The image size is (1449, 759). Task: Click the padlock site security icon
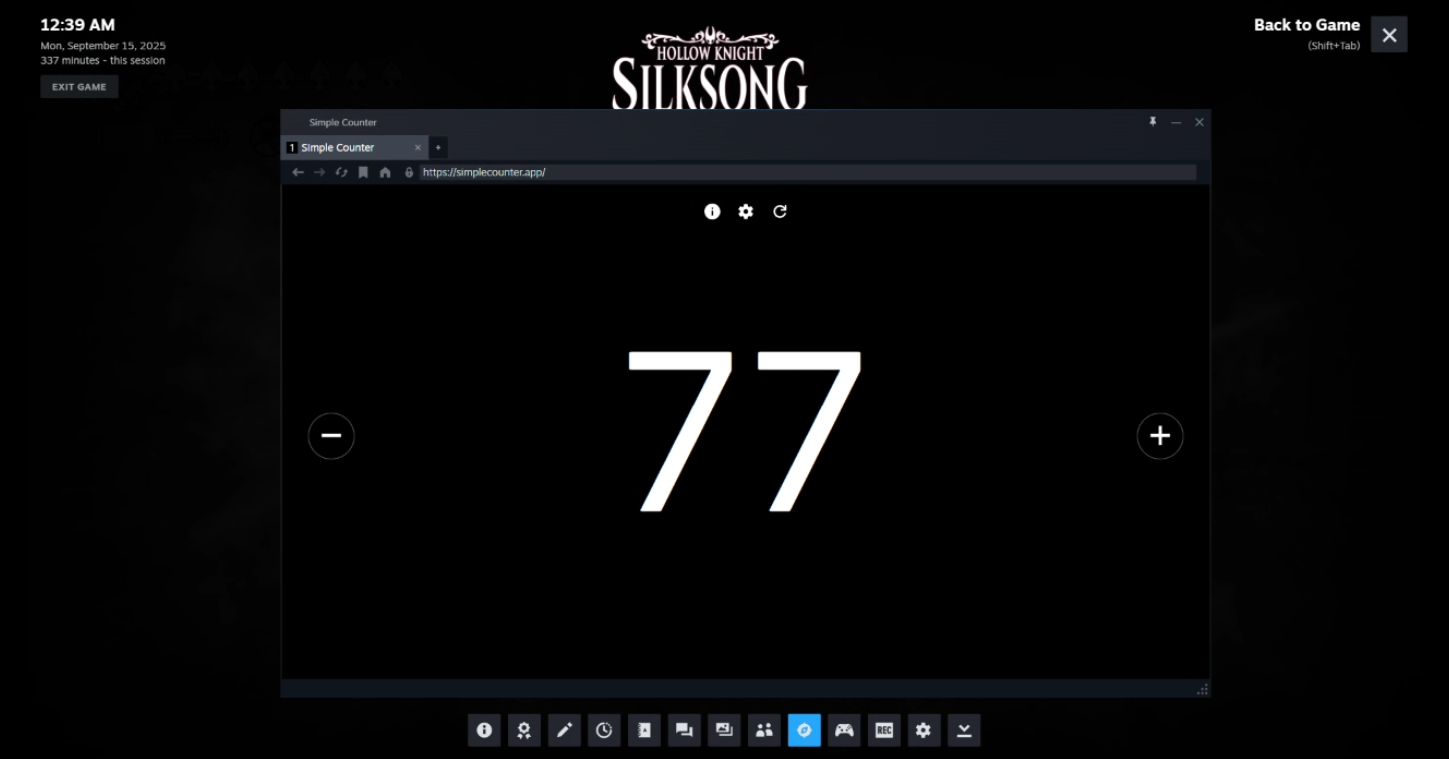[x=409, y=173]
